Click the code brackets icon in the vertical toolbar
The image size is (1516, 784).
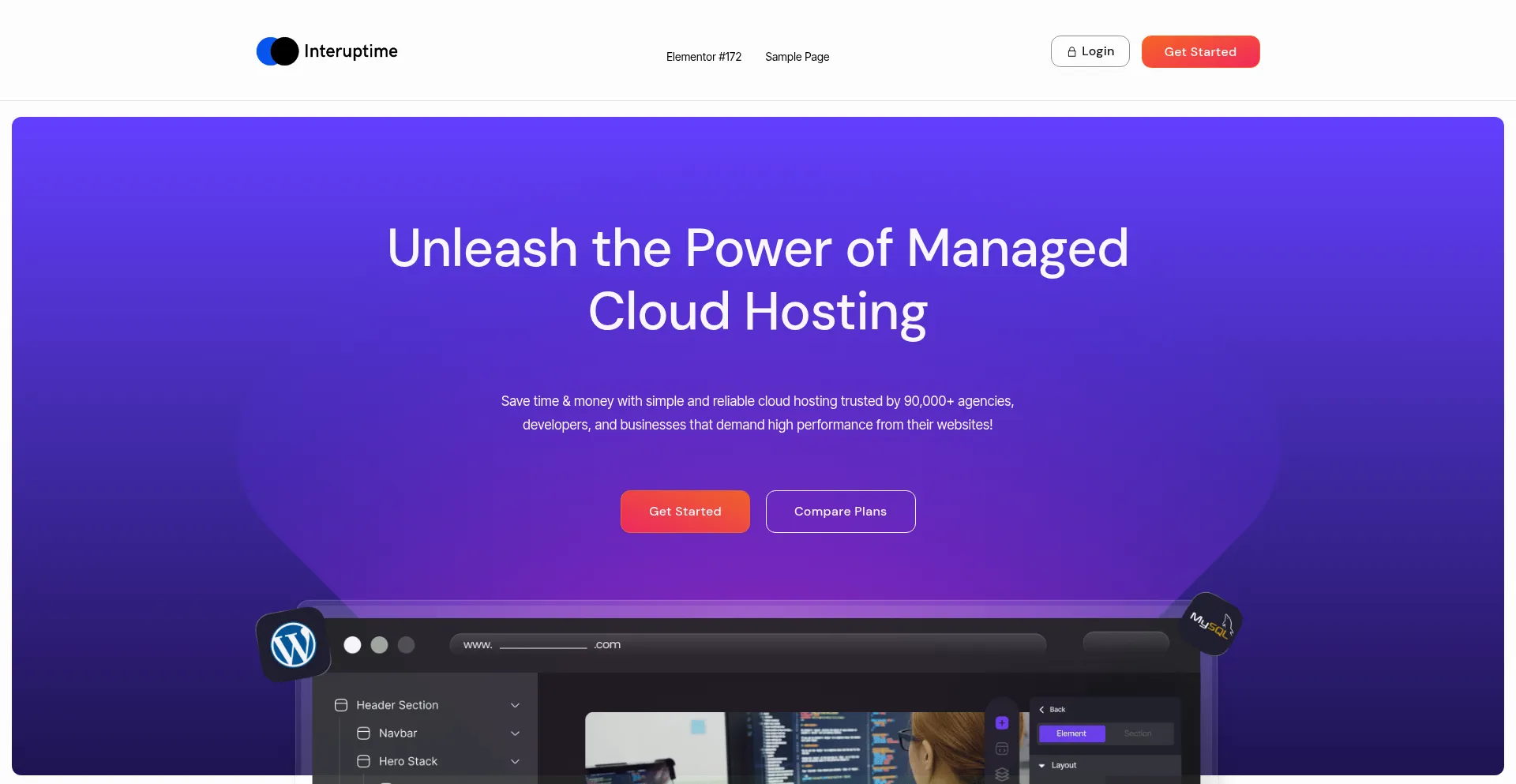point(1002,748)
